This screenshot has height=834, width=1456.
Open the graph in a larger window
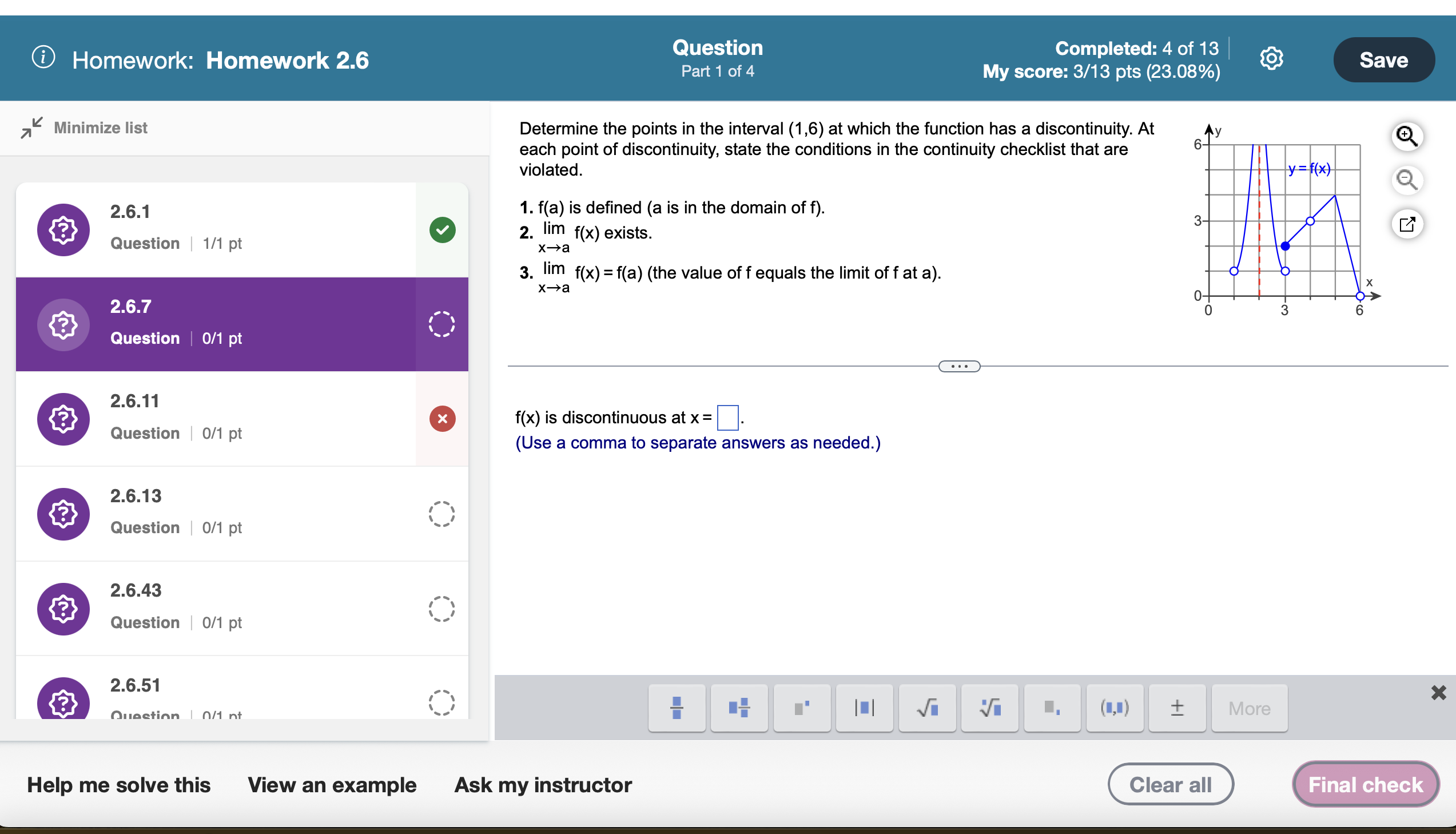(x=1407, y=224)
